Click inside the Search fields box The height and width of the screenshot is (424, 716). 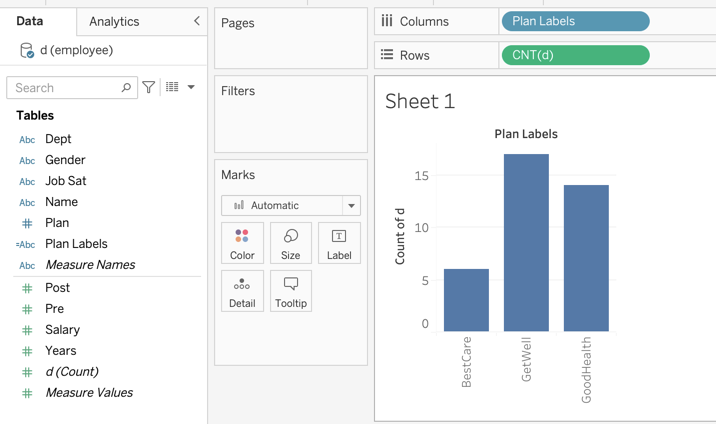[x=66, y=88]
